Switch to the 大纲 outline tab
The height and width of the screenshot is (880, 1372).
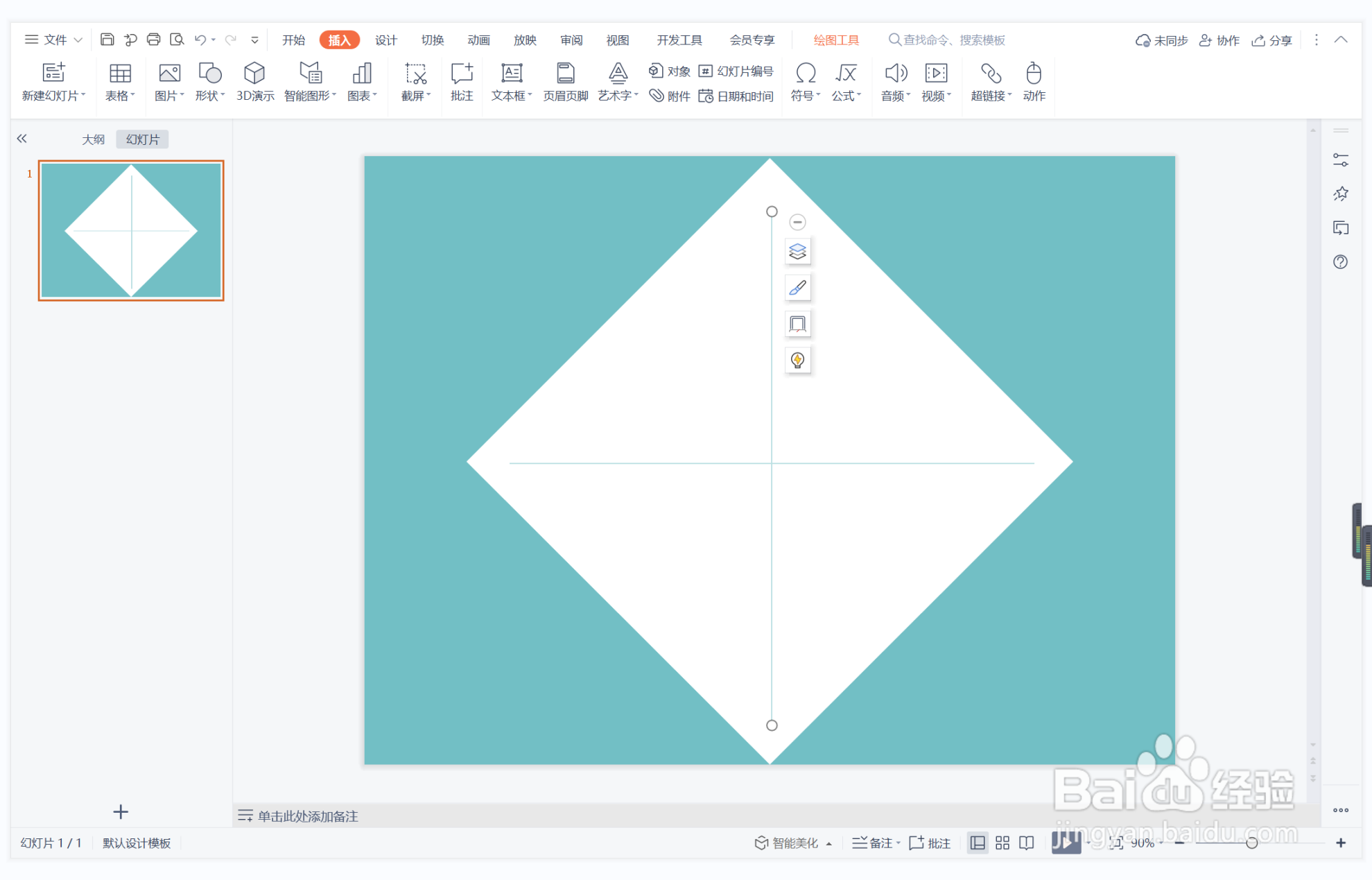(x=93, y=139)
